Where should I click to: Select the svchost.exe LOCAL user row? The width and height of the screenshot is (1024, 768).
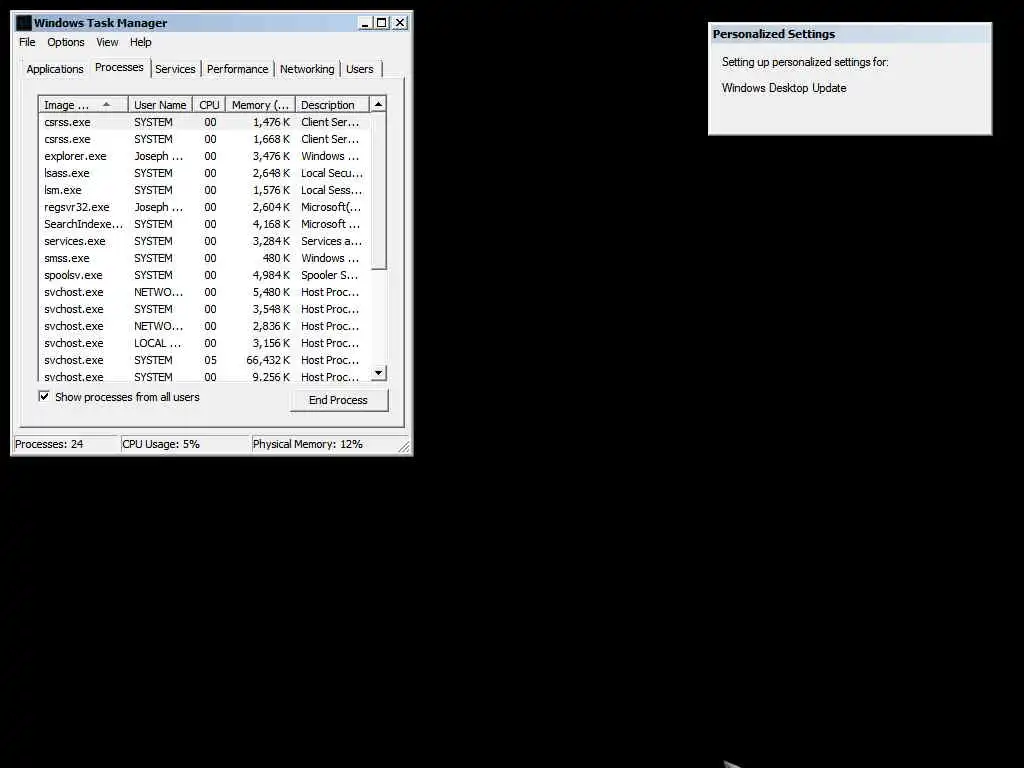click(204, 343)
